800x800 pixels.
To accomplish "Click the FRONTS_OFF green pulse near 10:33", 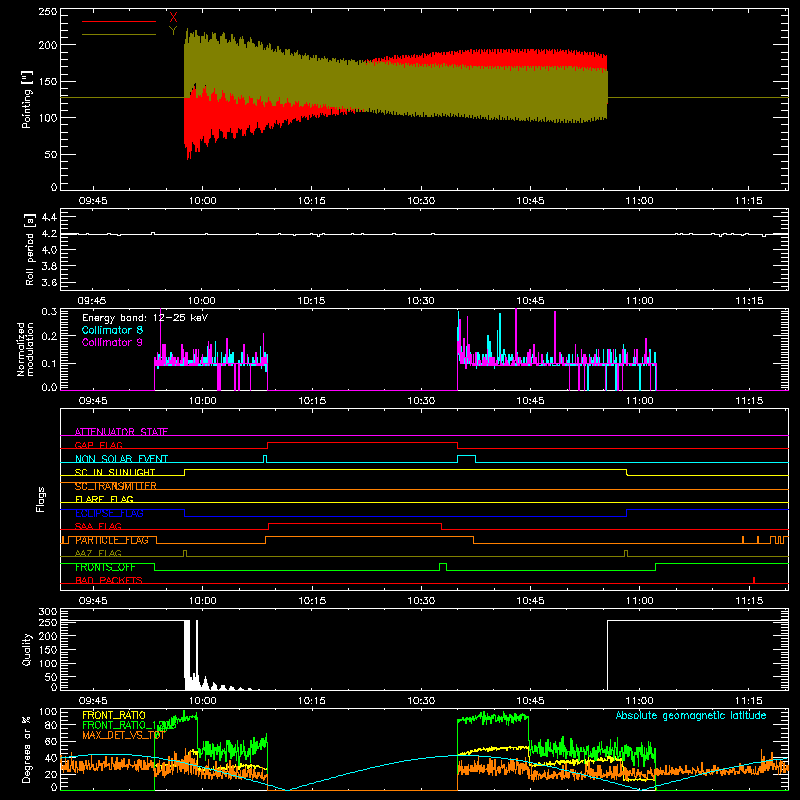I will (x=443, y=566).
